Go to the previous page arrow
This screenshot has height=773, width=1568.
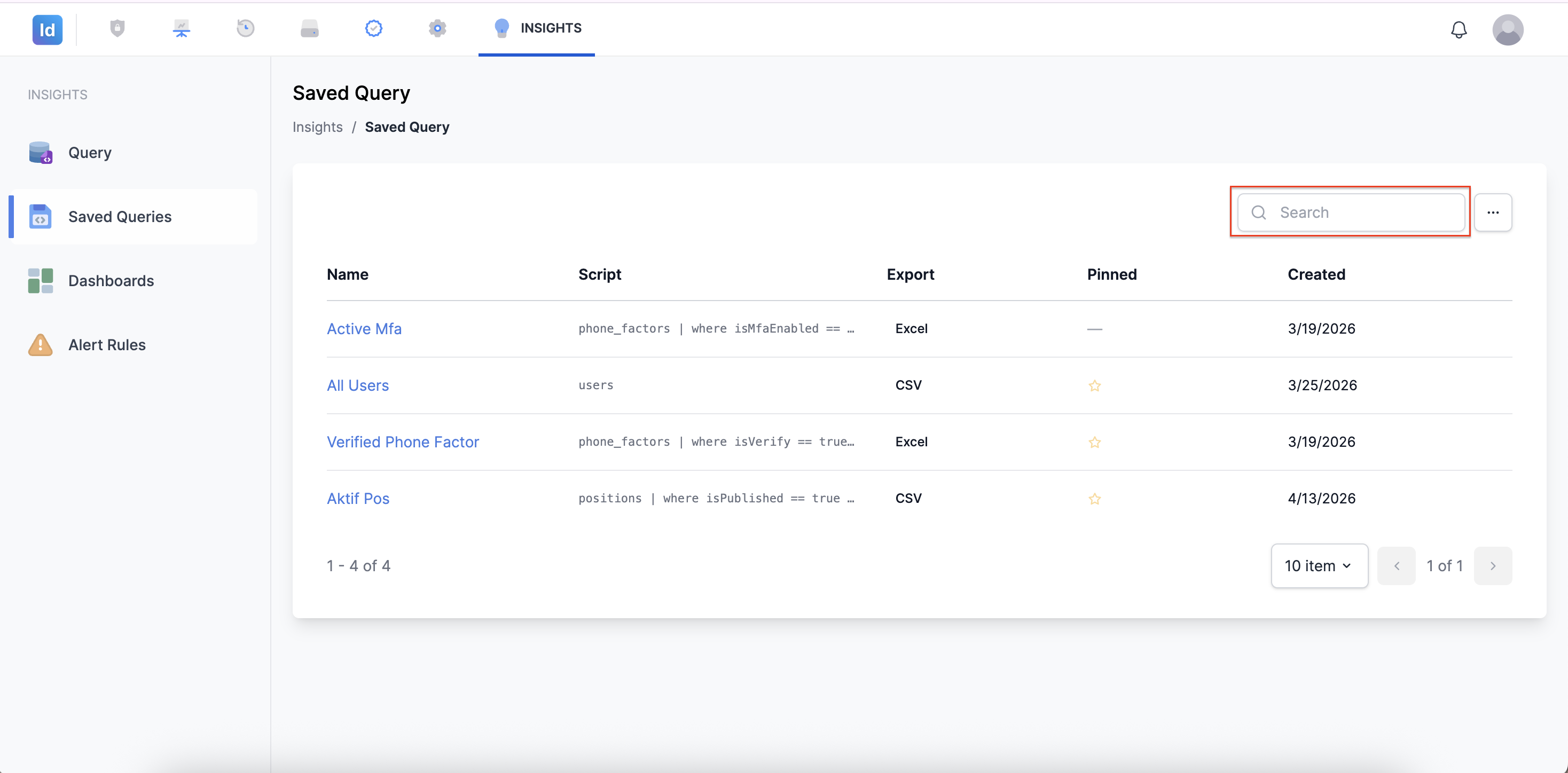(1397, 565)
